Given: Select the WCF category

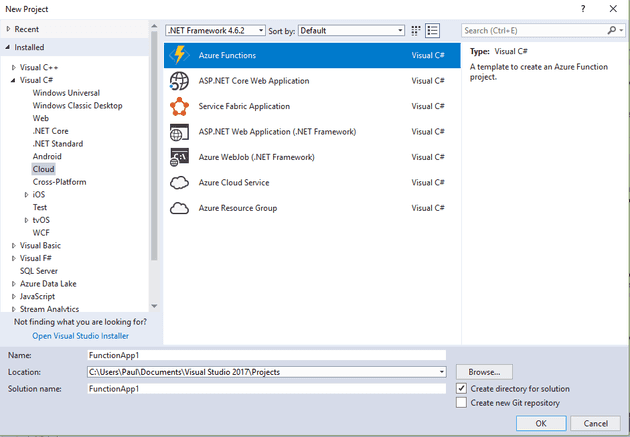Looking at the screenshot, I should tap(41, 233).
